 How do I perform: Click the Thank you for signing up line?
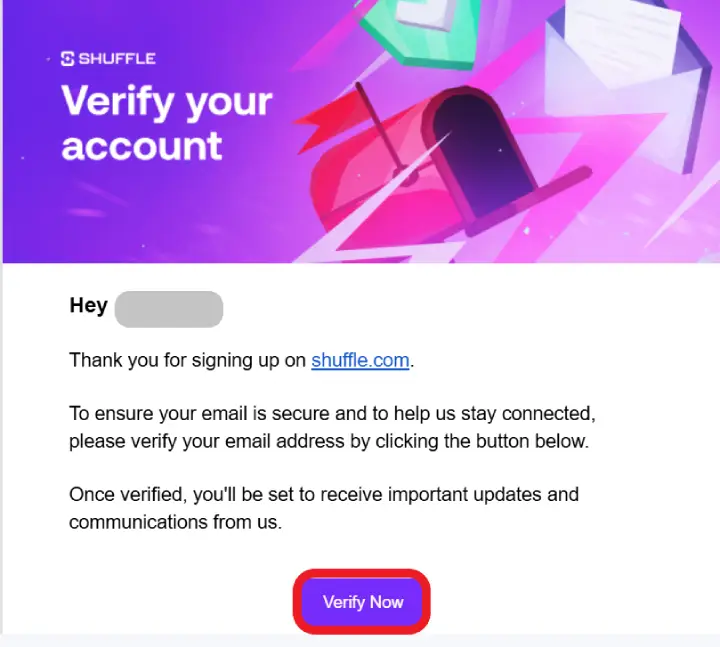(x=242, y=360)
